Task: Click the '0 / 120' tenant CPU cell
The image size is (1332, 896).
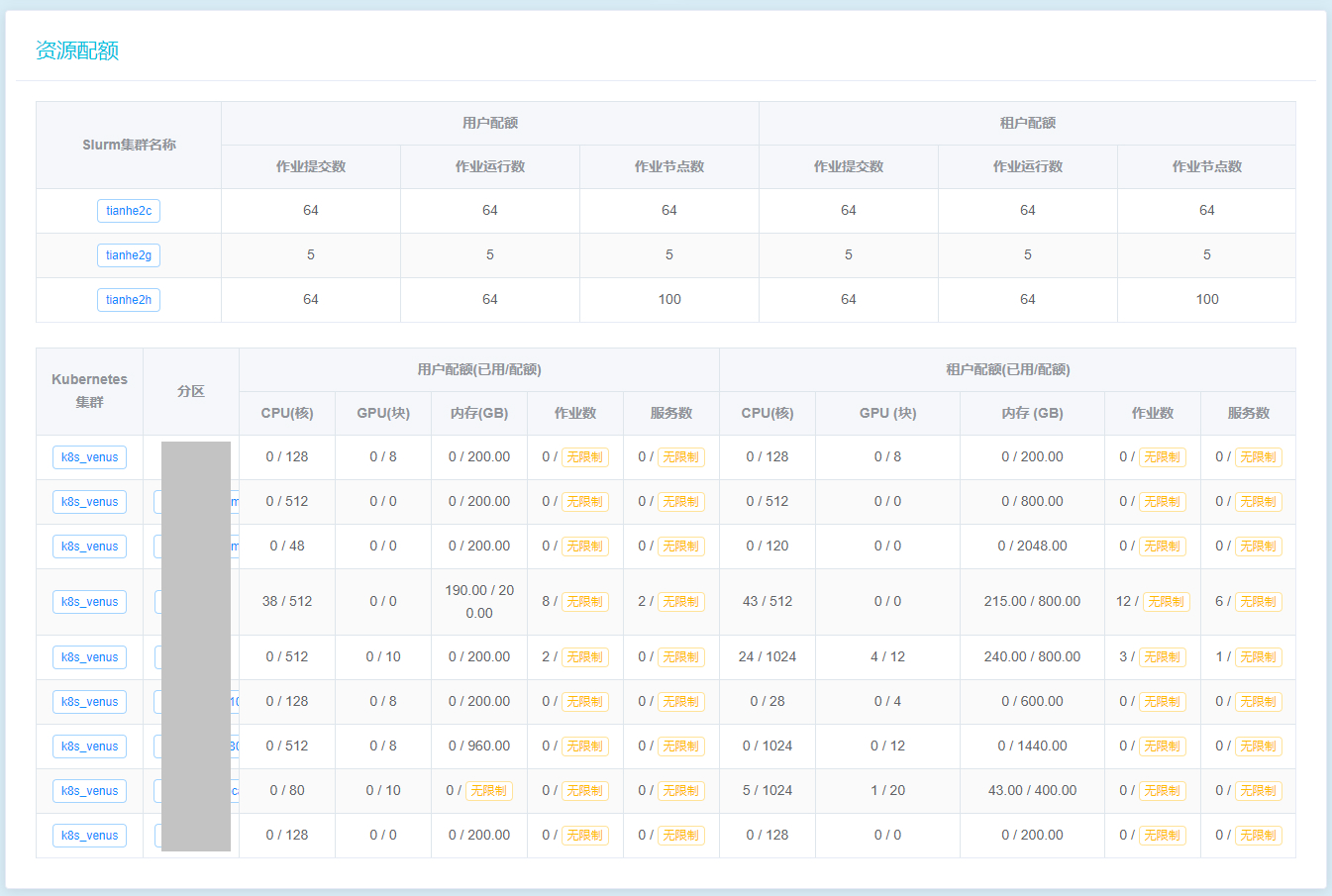Action: click(x=768, y=546)
